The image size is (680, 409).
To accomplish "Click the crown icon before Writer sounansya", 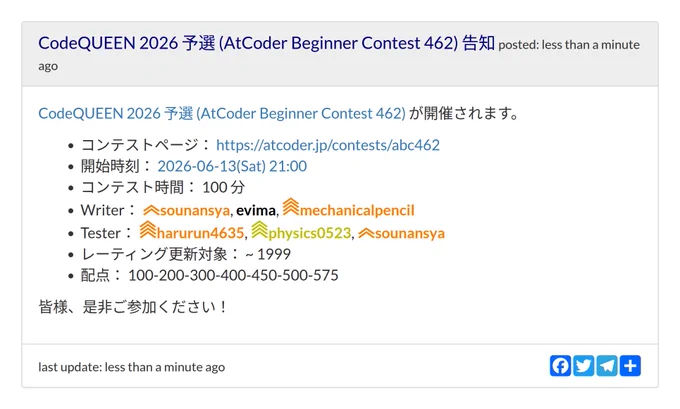I will tap(151, 210).
